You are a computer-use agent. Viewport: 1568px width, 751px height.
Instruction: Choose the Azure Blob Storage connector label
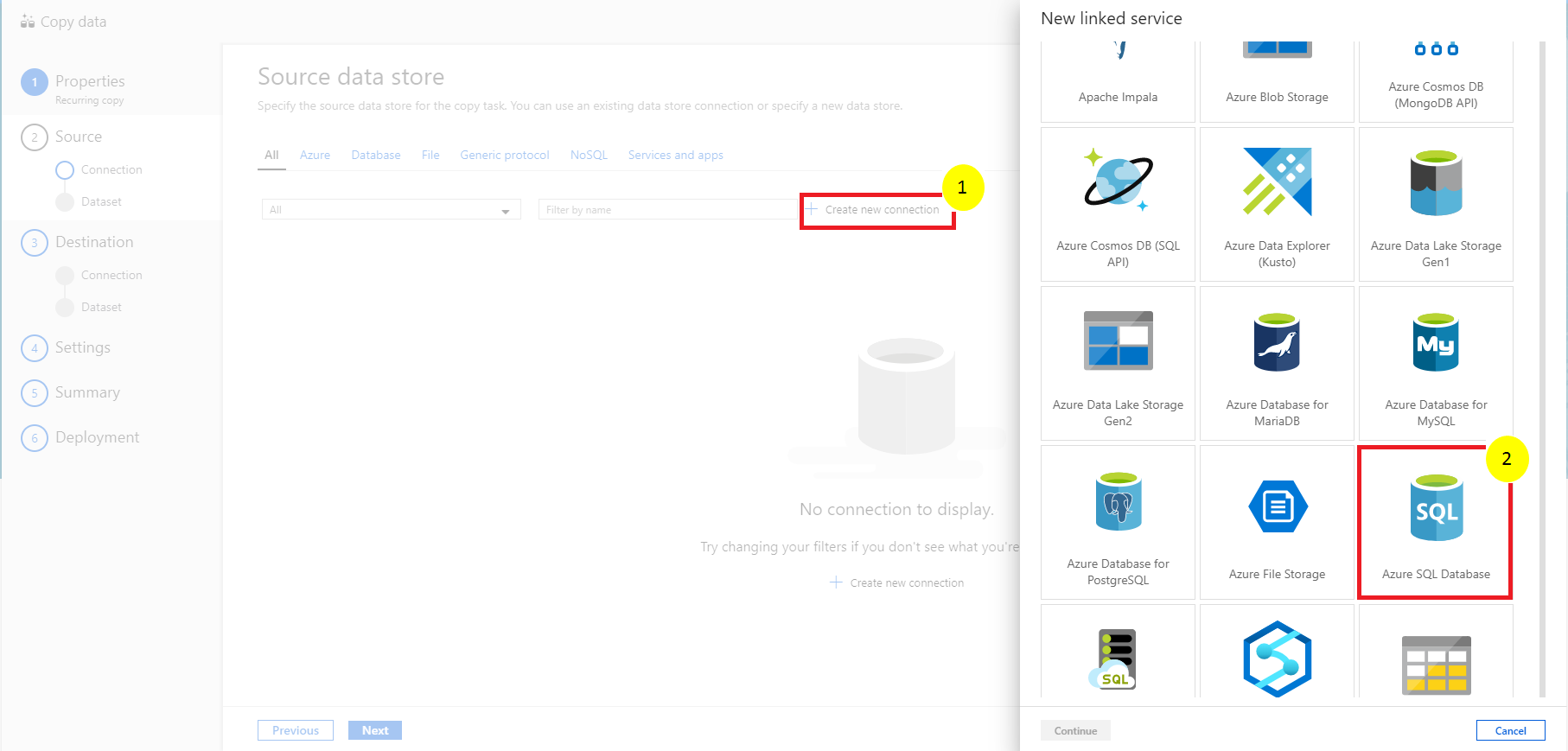(1277, 97)
